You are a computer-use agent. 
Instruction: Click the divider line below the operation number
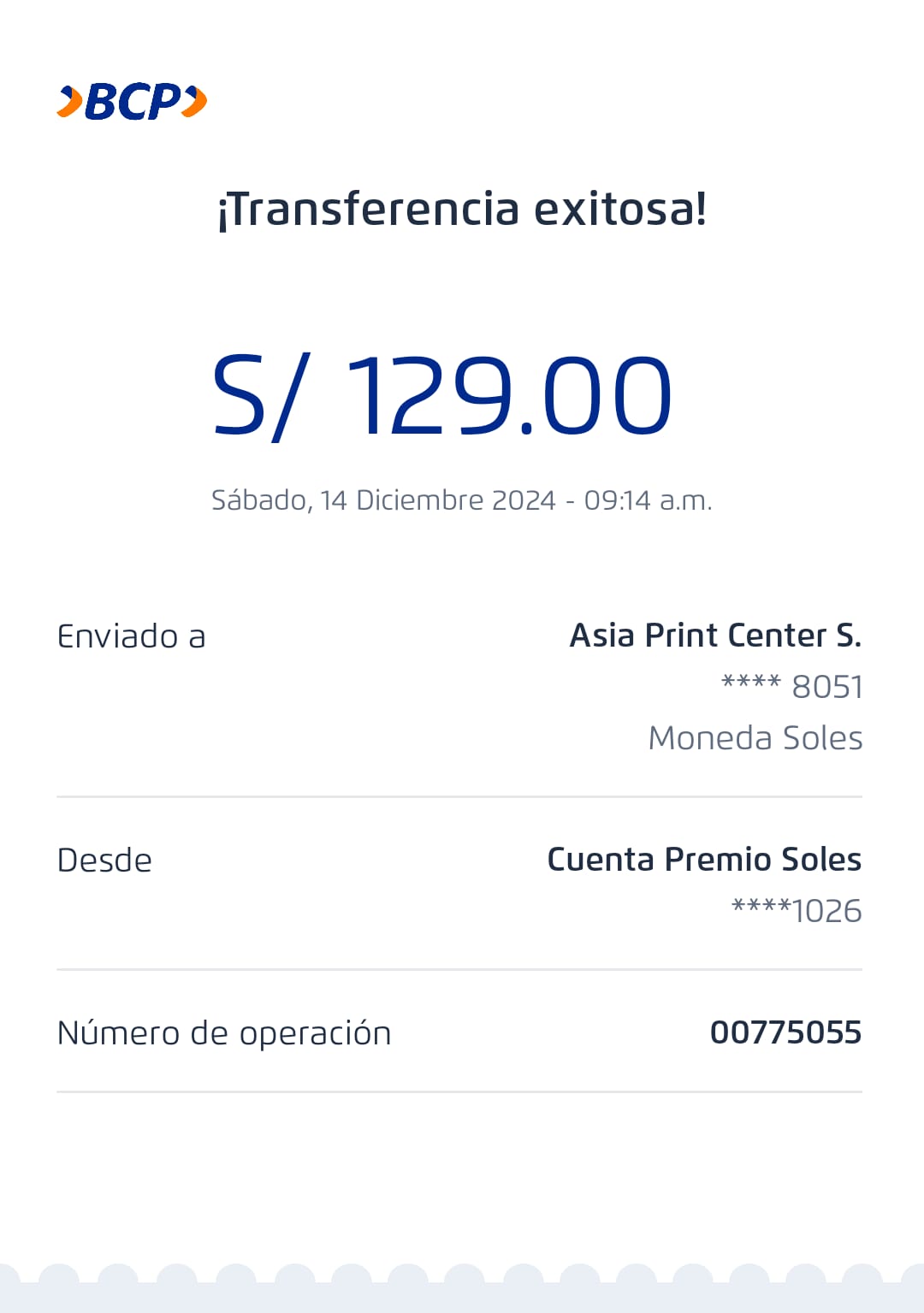pos(459,1091)
